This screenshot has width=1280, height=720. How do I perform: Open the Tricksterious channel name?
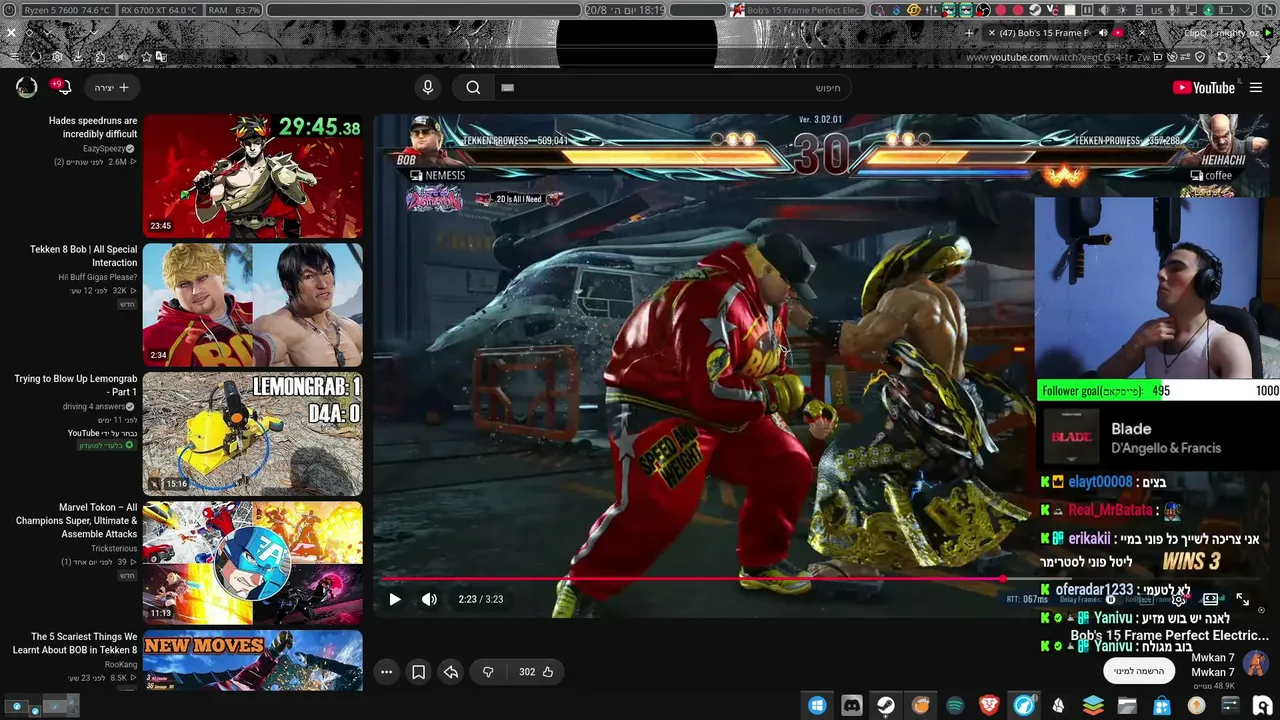[114, 549]
